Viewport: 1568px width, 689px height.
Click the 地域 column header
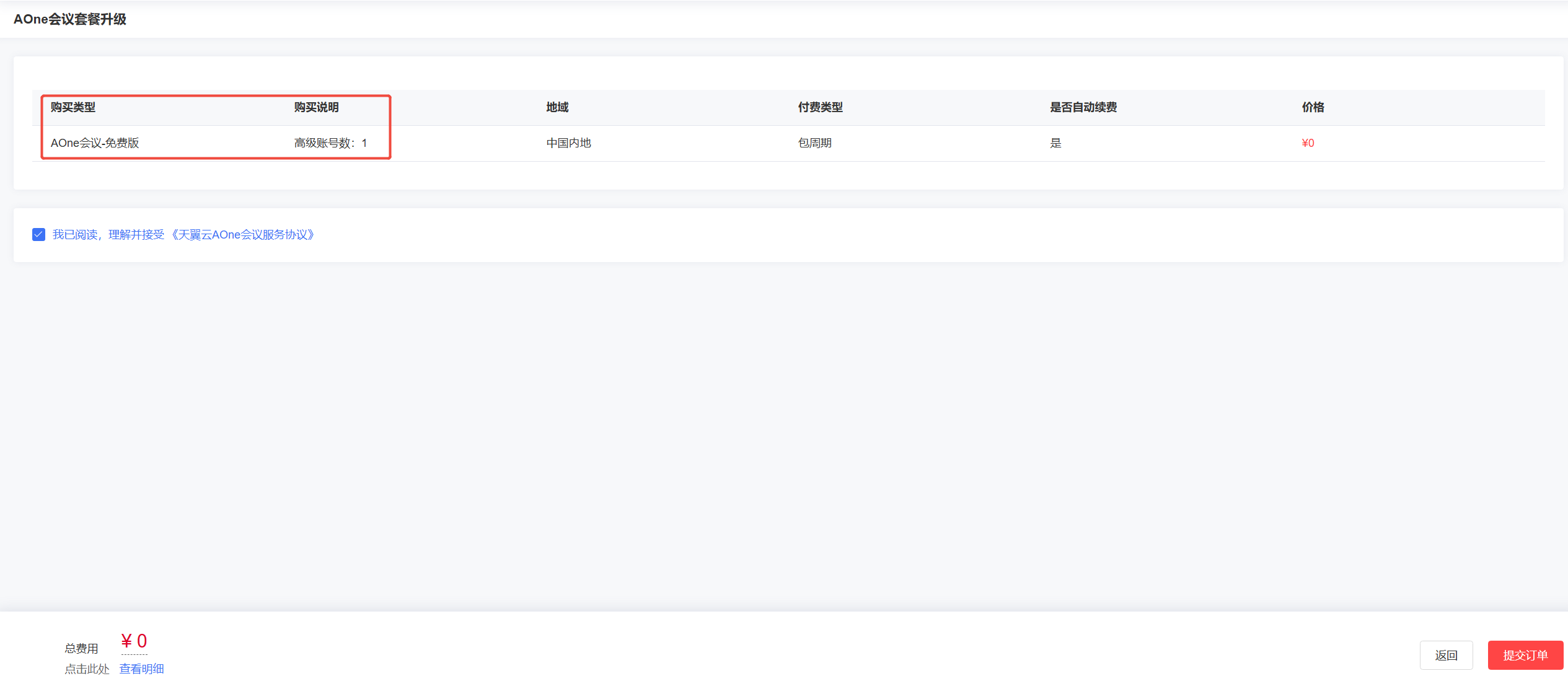(557, 107)
